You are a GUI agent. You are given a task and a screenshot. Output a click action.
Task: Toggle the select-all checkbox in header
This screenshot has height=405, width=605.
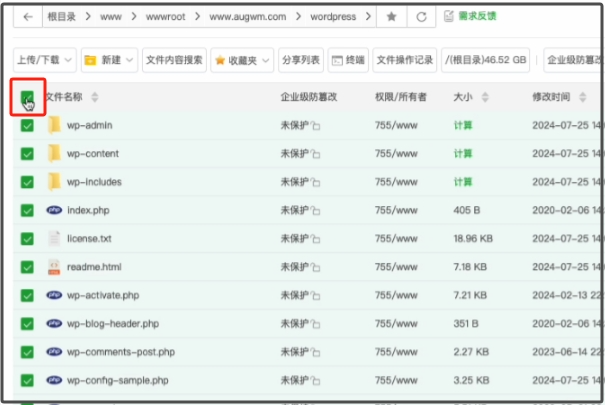(27, 97)
